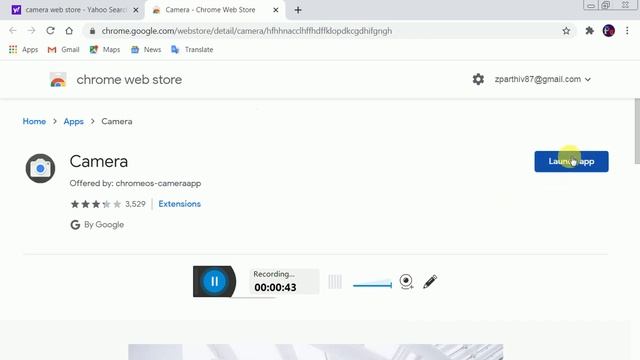Go to the browser home page
640x360 pixels.
[x=69, y=31]
